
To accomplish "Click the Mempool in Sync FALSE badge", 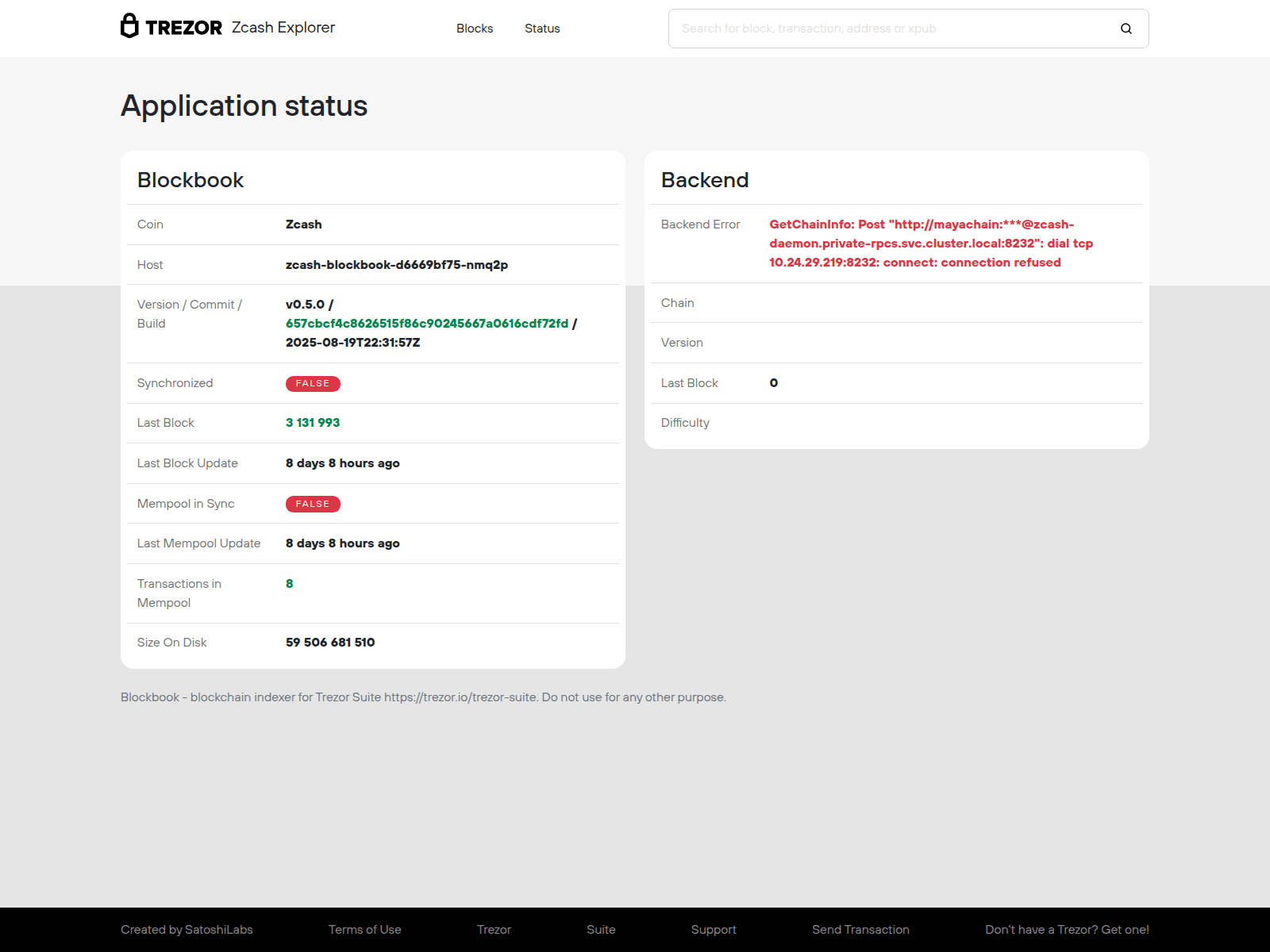I will point(313,505).
